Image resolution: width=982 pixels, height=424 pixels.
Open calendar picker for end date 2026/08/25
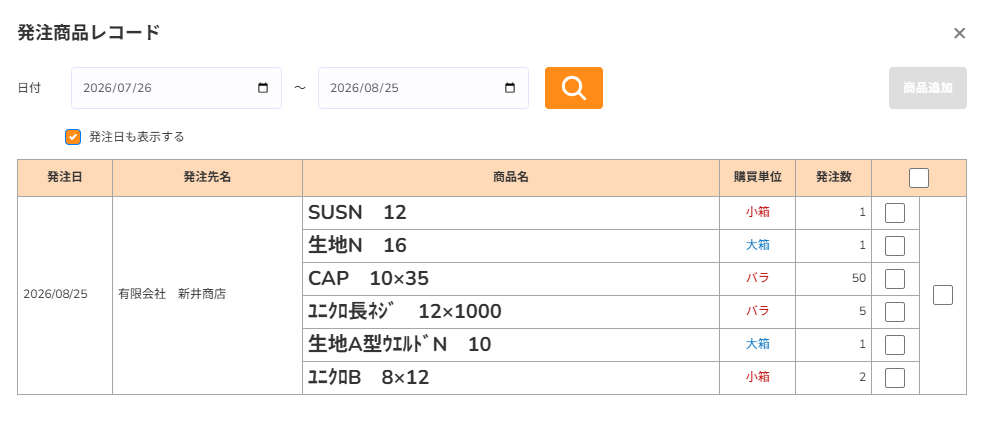click(x=510, y=88)
